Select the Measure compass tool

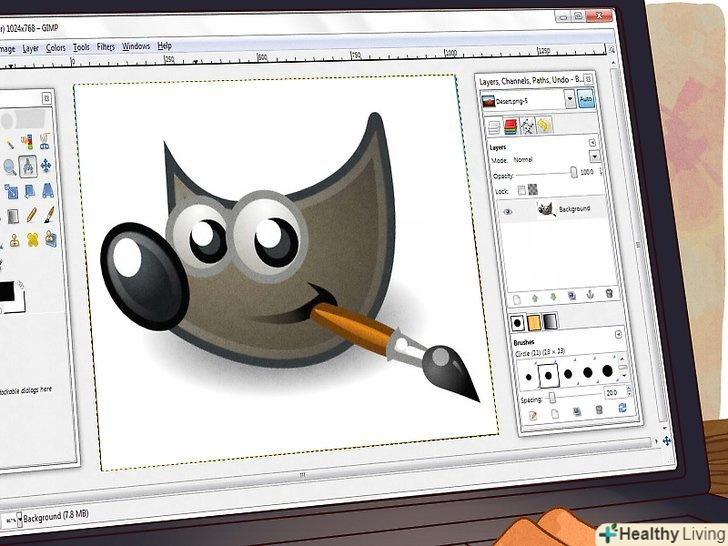coord(28,166)
